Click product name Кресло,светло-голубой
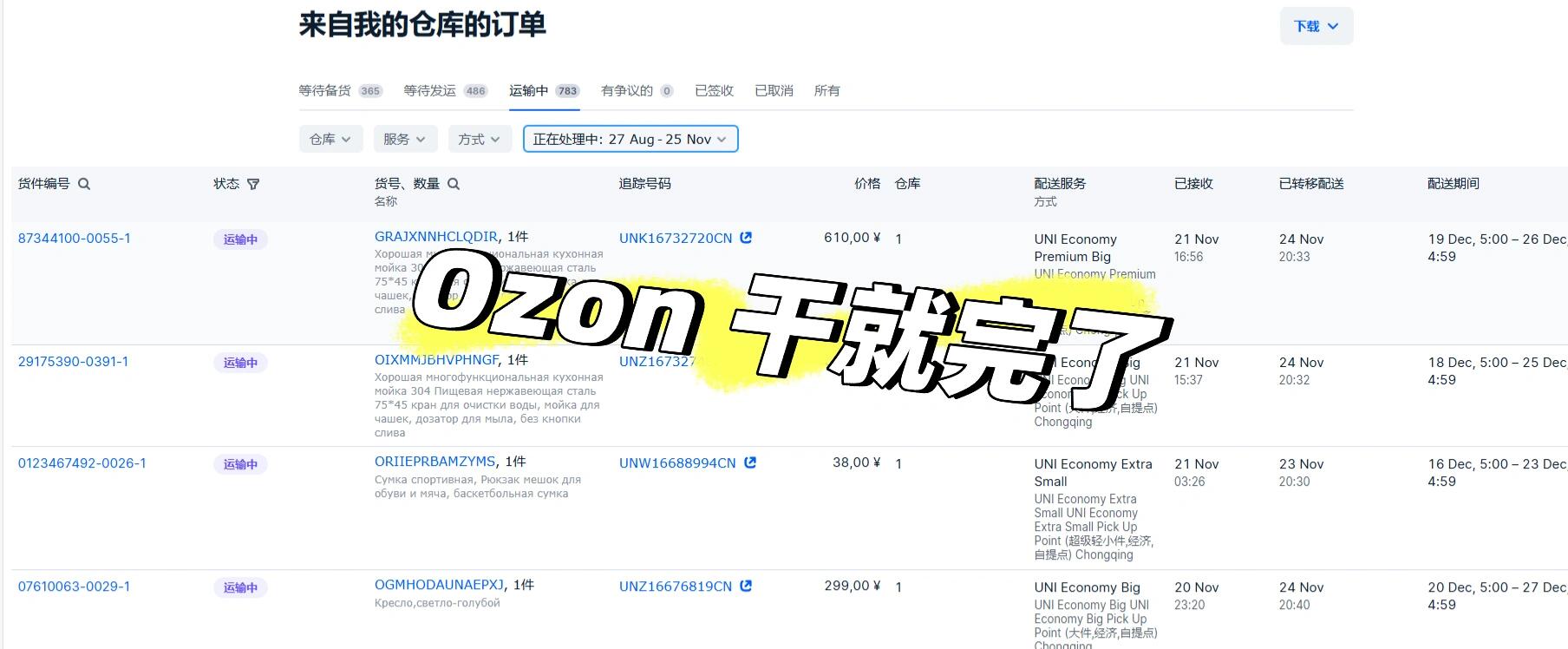The height and width of the screenshot is (649, 1568). (437, 603)
